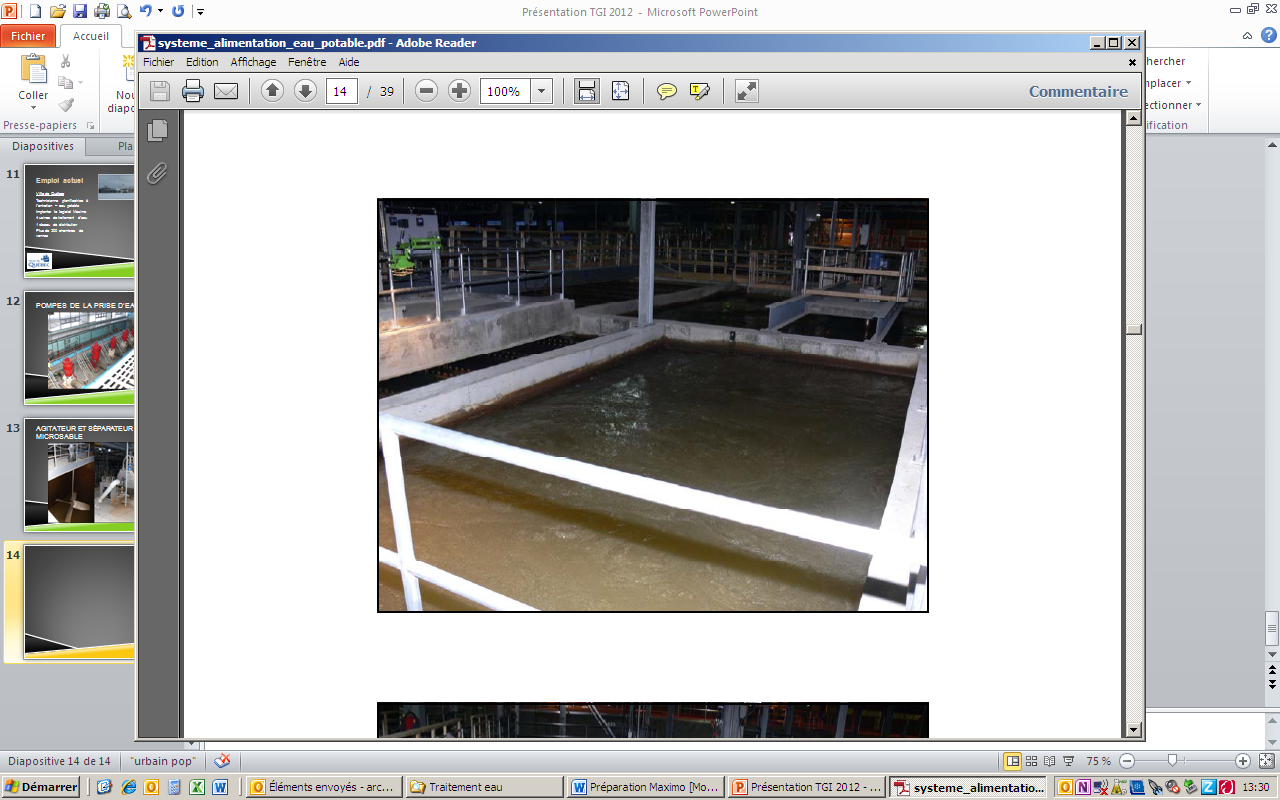
Task: Open Fichier menu in Adobe Reader
Action: 158,62
